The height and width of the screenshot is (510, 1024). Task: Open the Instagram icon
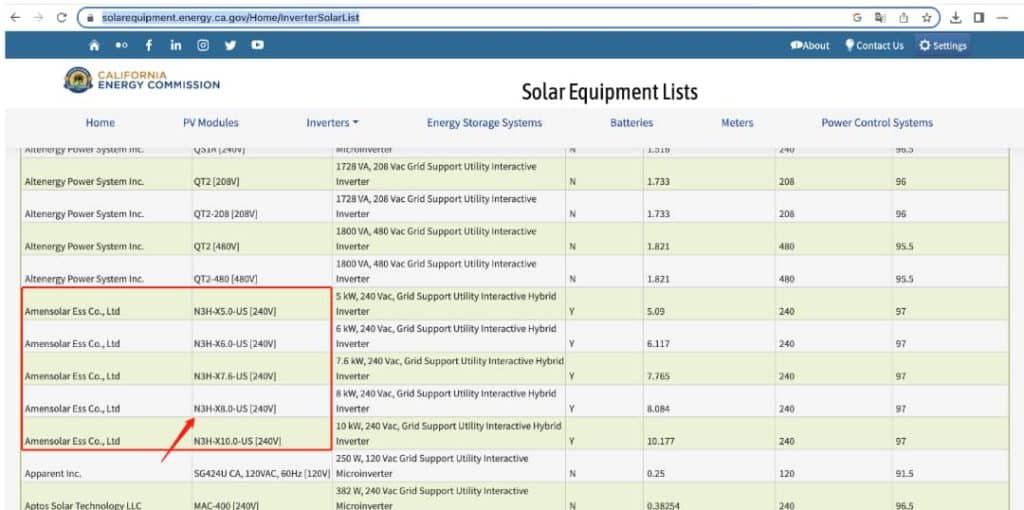(203, 45)
